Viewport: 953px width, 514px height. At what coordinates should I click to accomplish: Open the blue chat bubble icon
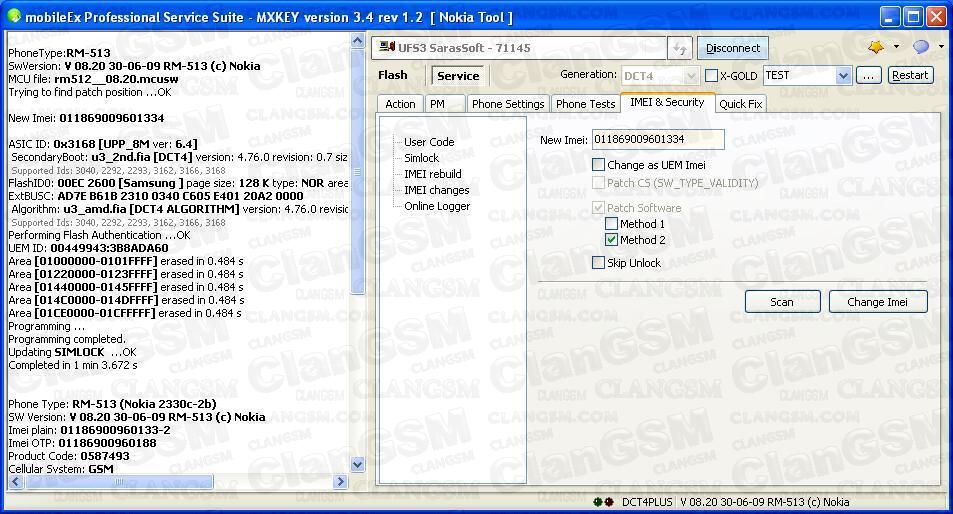[x=921, y=47]
